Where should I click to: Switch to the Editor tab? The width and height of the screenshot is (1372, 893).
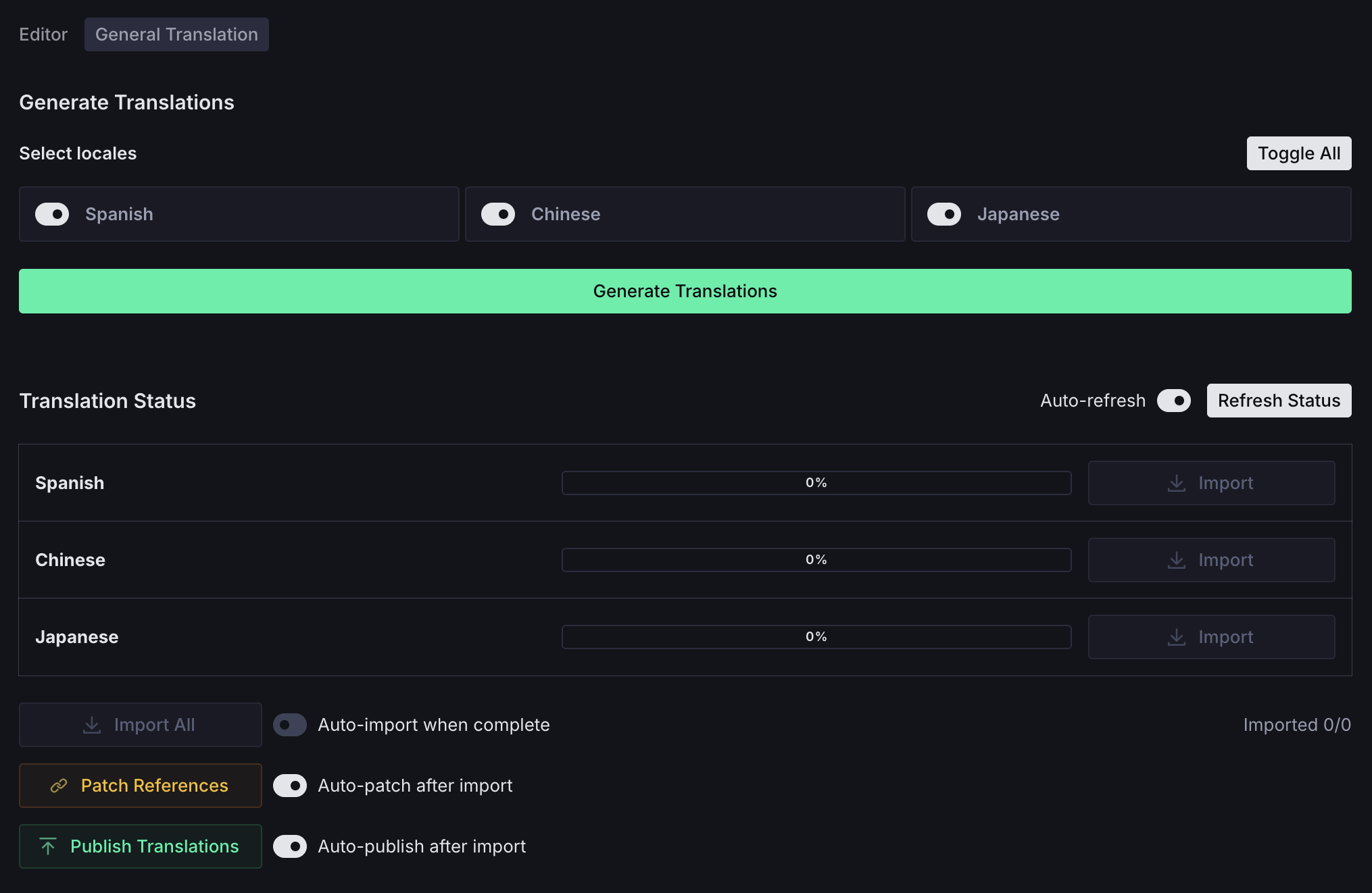(43, 34)
